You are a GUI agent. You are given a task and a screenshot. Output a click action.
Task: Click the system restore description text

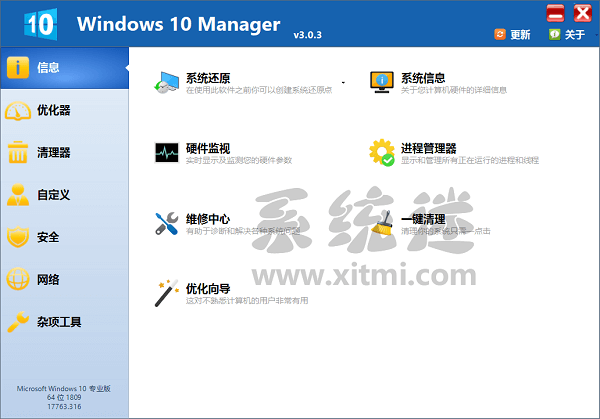(259, 90)
